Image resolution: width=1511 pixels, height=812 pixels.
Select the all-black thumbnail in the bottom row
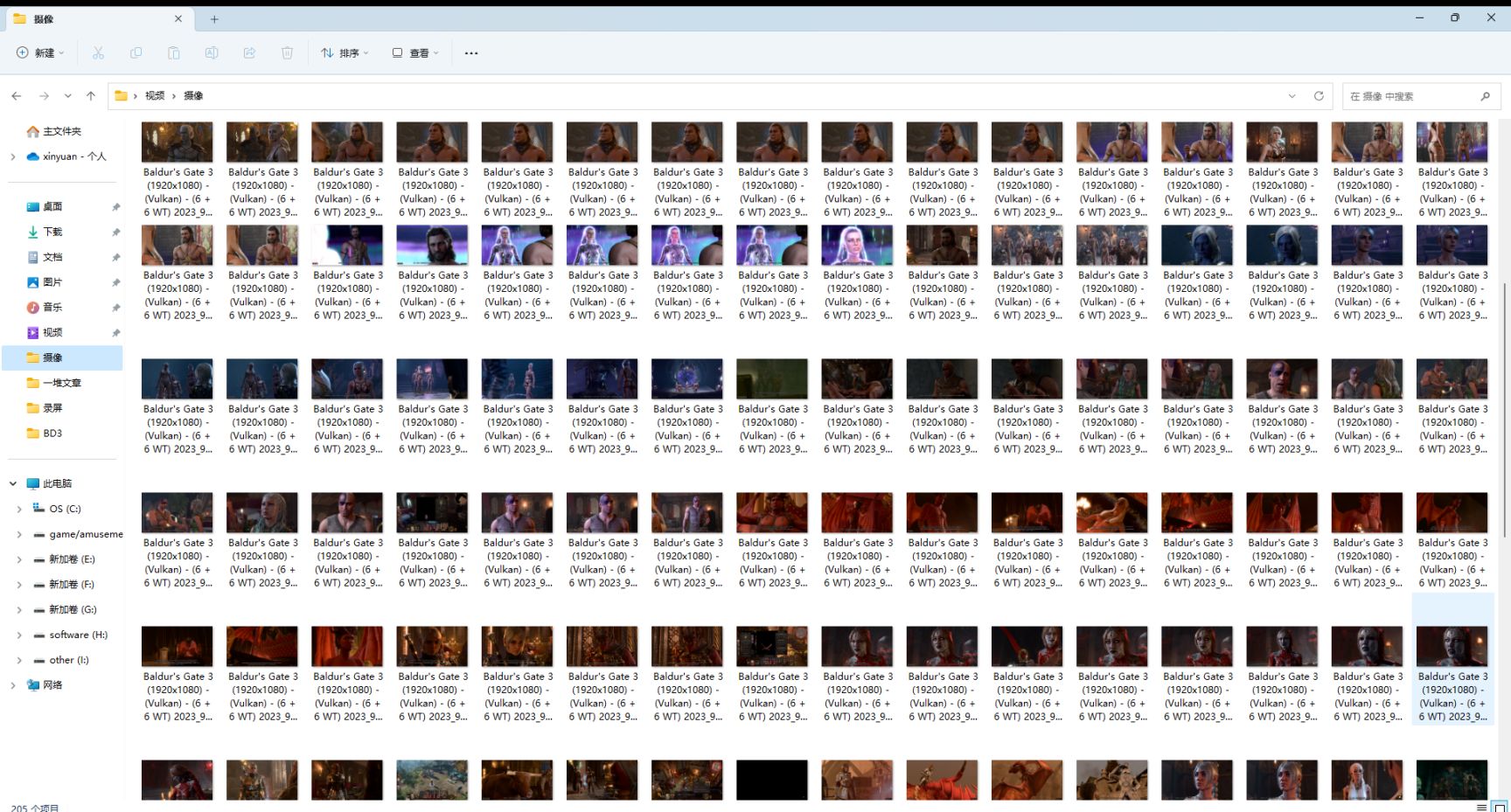pyautogui.click(x=772, y=780)
